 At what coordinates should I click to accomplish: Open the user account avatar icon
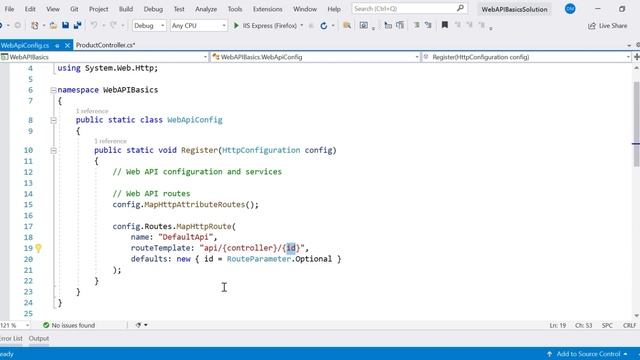(570, 9)
